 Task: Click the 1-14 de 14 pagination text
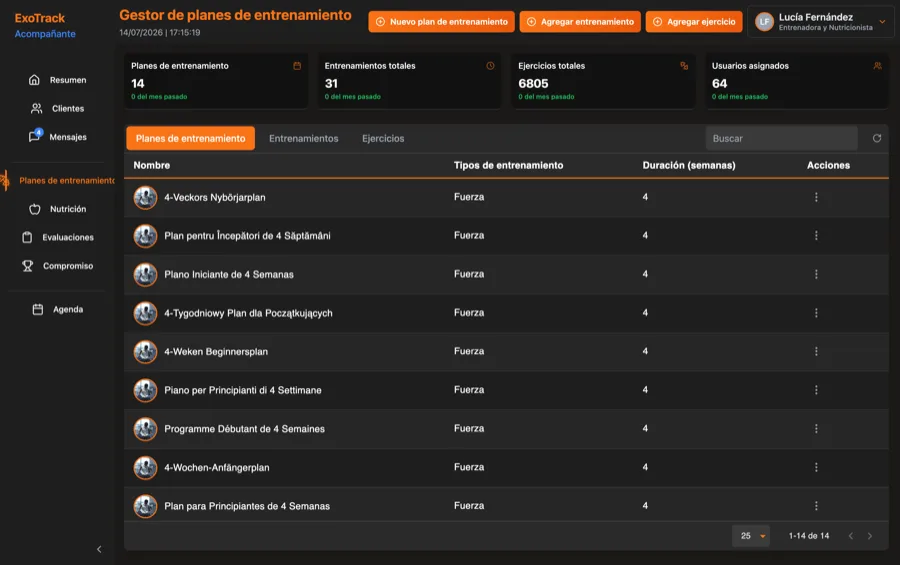[x=809, y=536]
